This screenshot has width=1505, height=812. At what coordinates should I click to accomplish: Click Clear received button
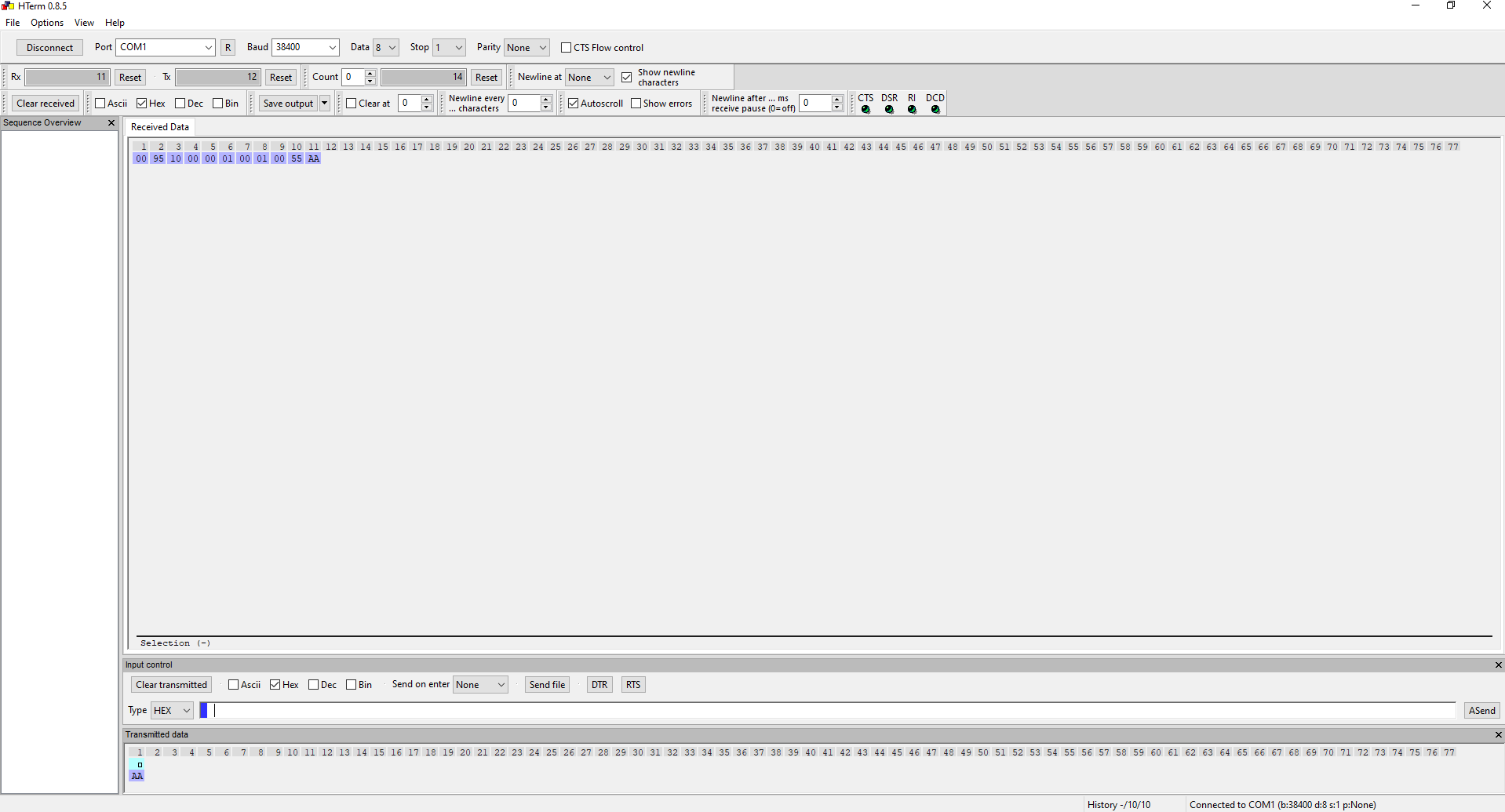pyautogui.click(x=46, y=104)
